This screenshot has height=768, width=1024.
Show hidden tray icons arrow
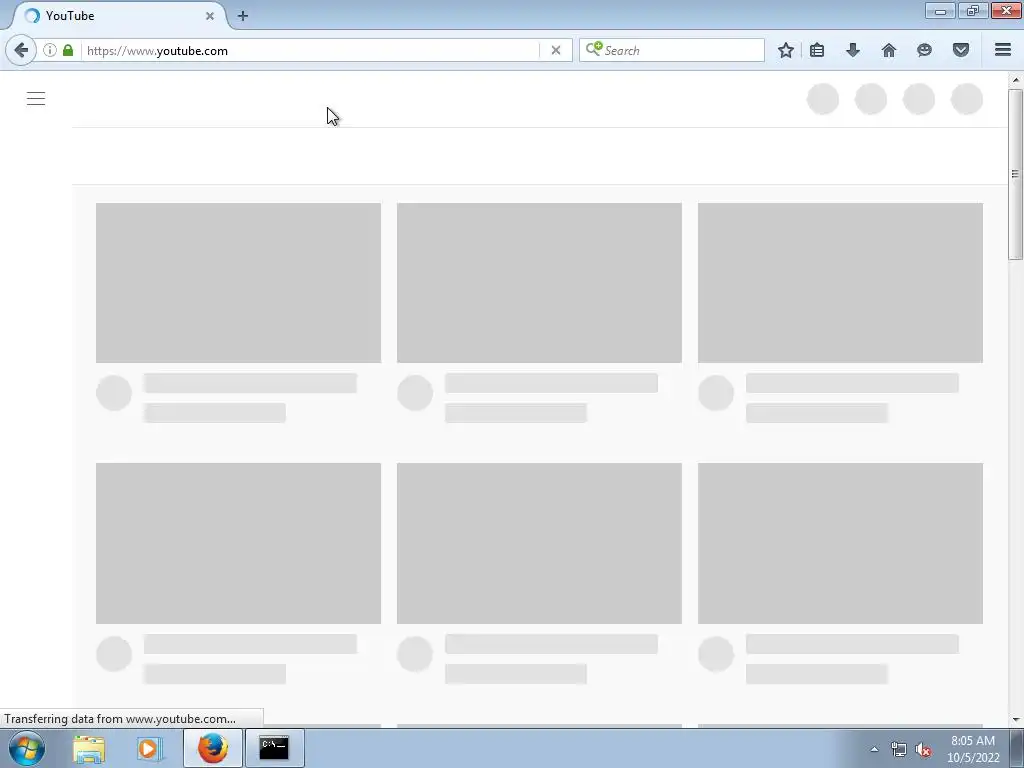(874, 749)
